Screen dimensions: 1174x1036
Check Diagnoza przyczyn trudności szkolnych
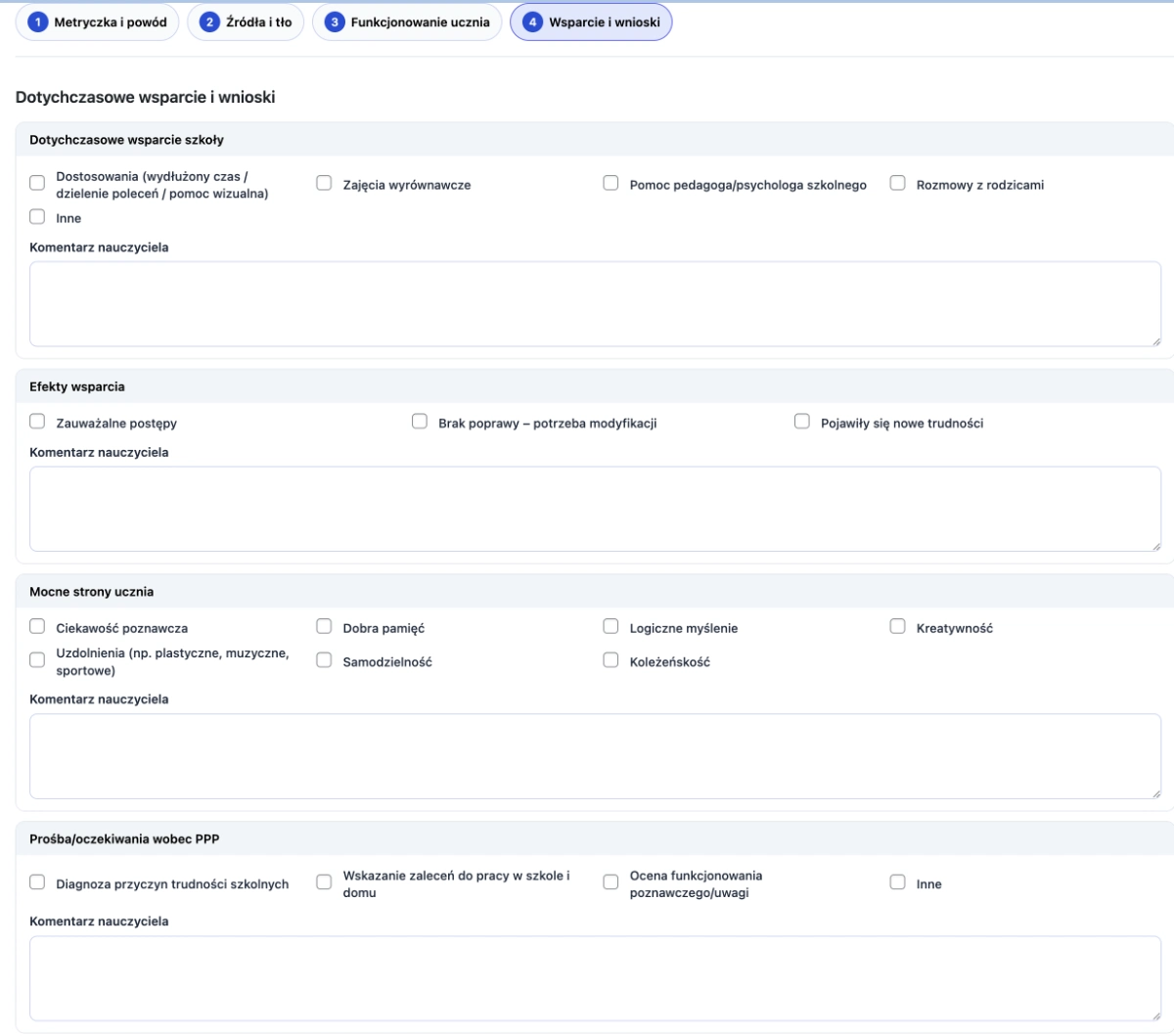coord(37,882)
